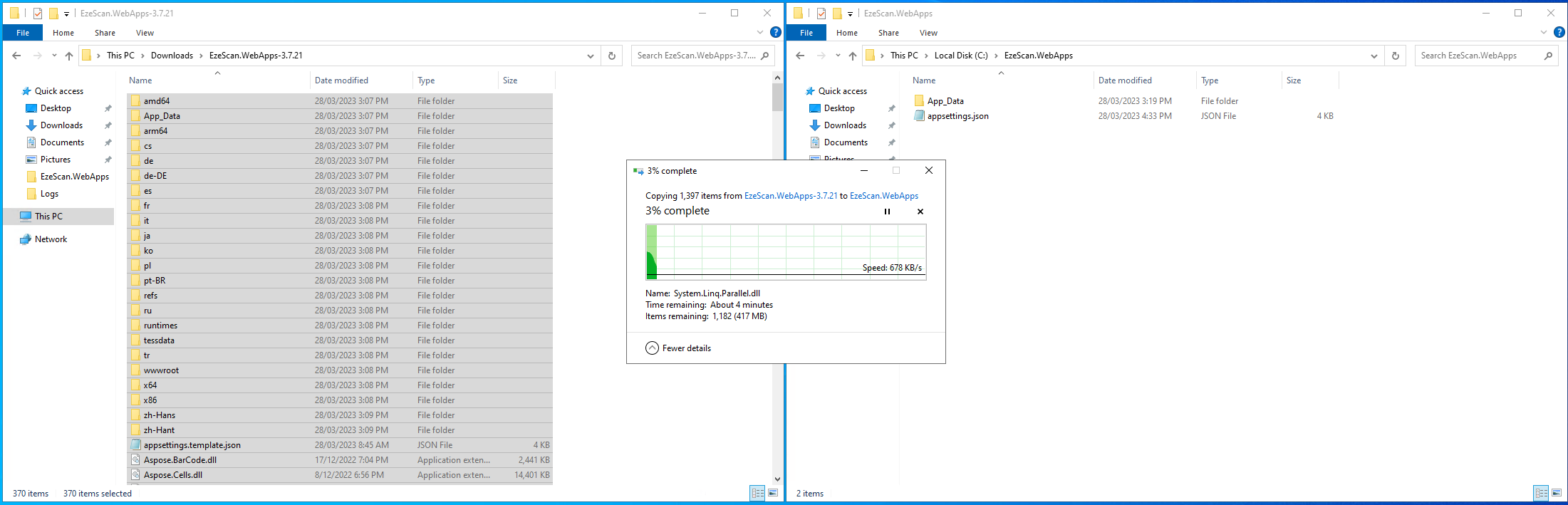Open address bar history dropdown in left window
The width and height of the screenshot is (1568, 505).
tap(590, 56)
